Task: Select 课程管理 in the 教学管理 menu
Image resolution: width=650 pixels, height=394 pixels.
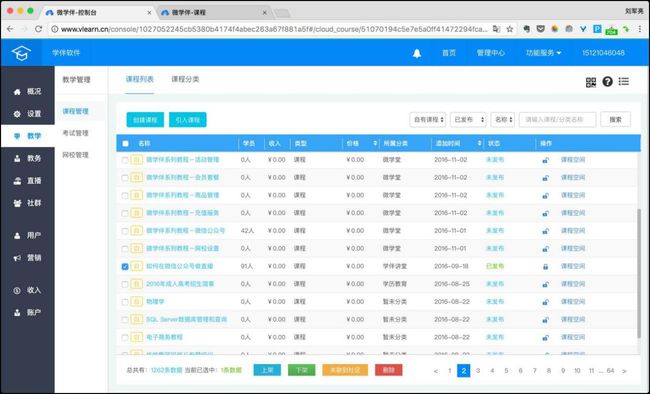Action: (x=75, y=111)
